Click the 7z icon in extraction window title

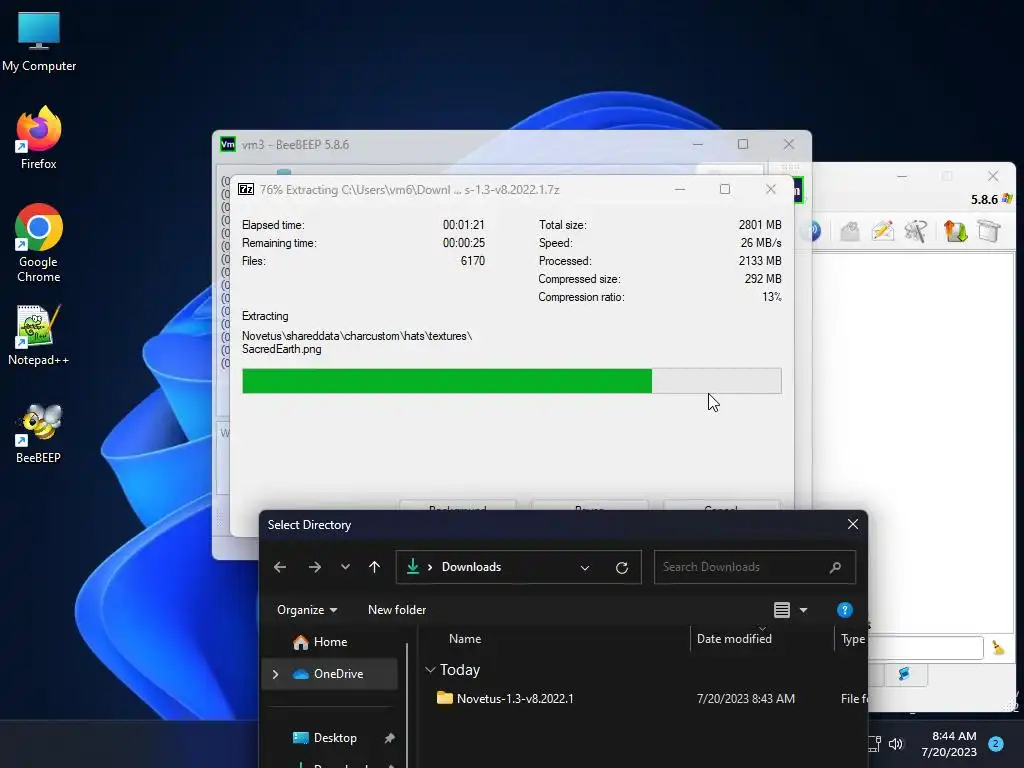pyautogui.click(x=246, y=189)
